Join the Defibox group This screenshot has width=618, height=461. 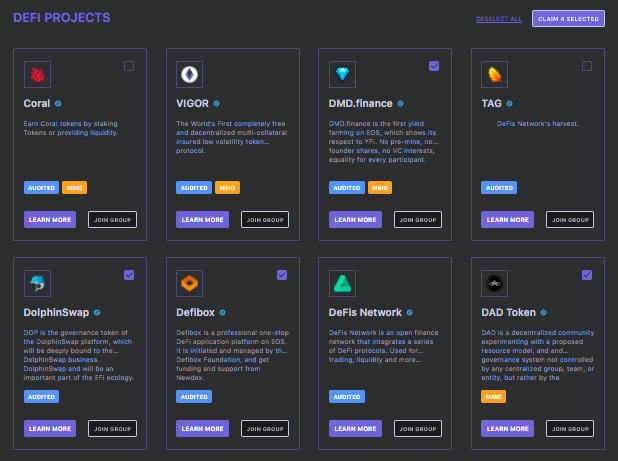tap(265, 428)
